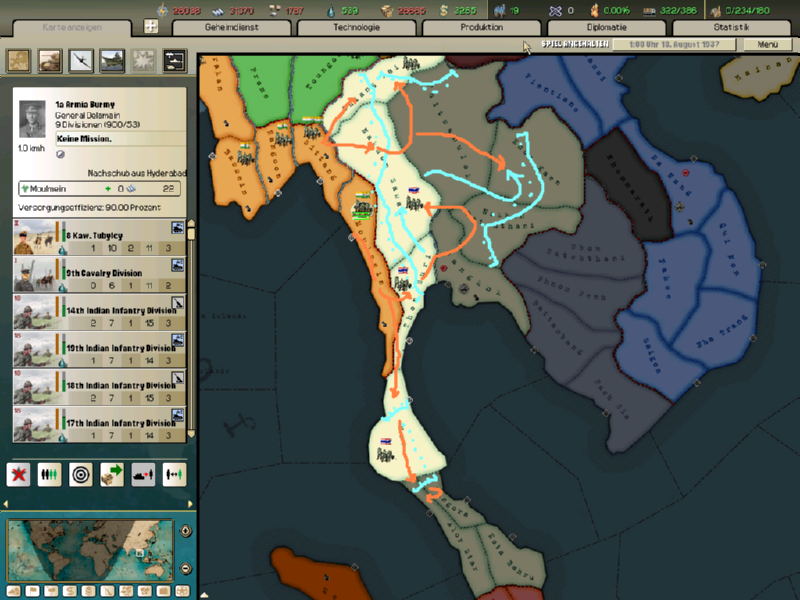Viewport: 800px width, 600px height.
Task: Click the minimap zoom-in round button
Action: [x=186, y=531]
